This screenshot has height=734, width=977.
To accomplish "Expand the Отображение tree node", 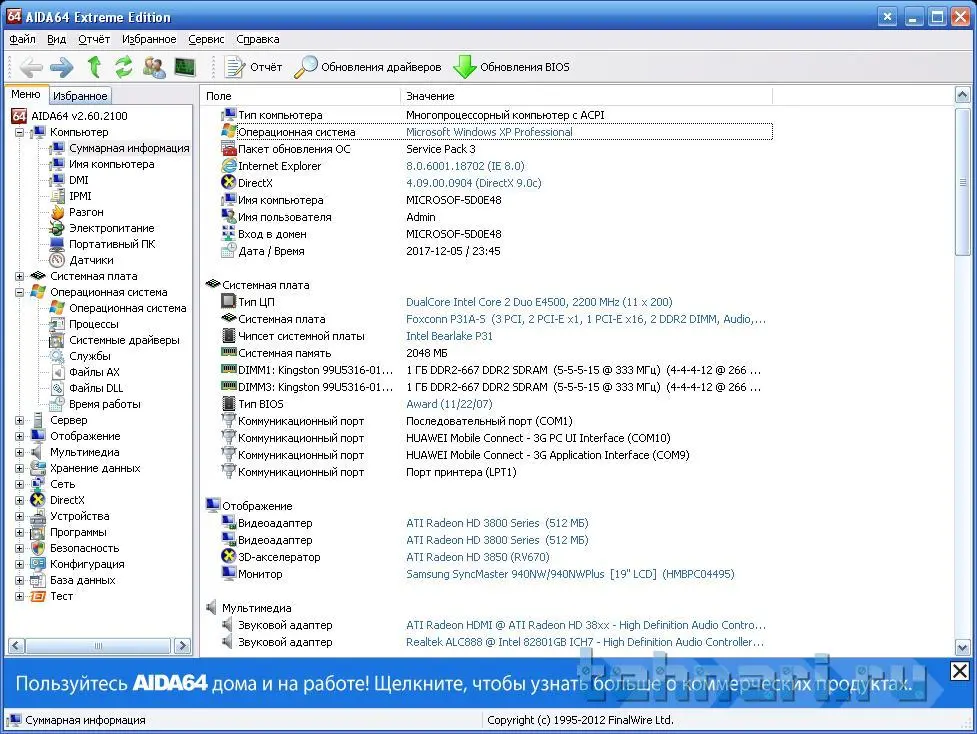I will click(x=19, y=436).
